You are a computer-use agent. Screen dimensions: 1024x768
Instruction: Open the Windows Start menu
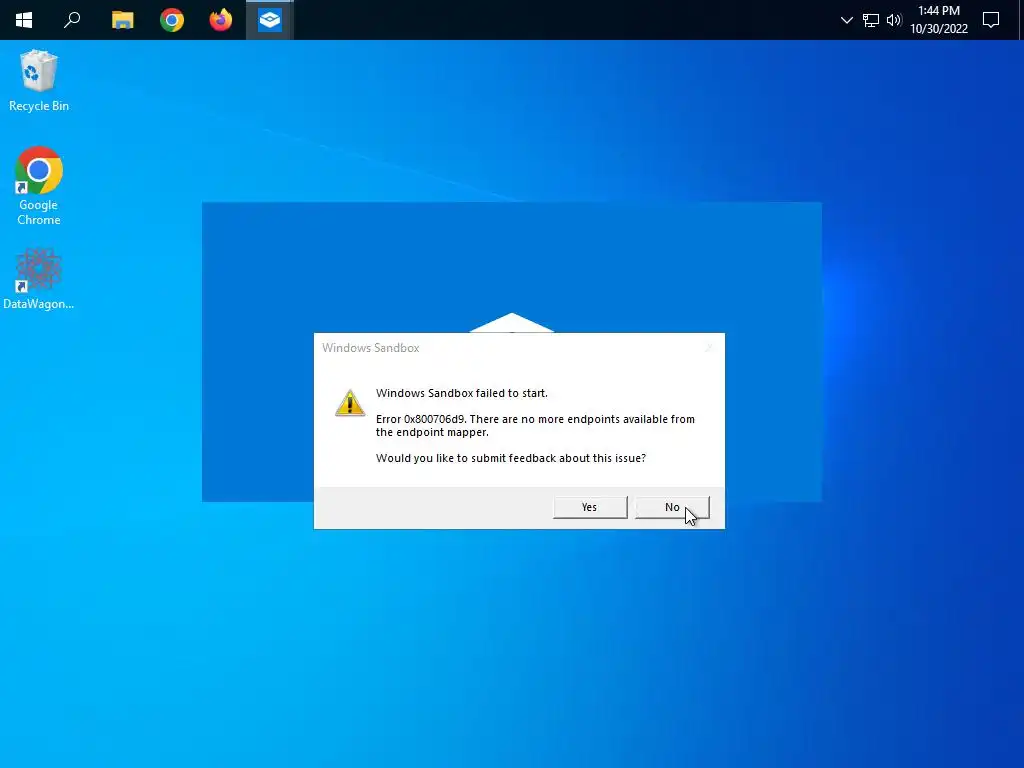[24, 20]
